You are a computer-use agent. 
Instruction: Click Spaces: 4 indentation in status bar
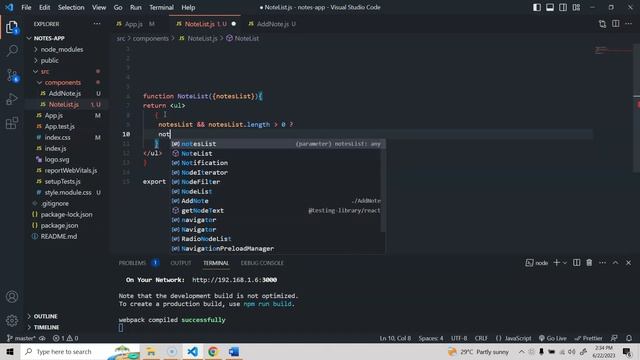coord(431,338)
